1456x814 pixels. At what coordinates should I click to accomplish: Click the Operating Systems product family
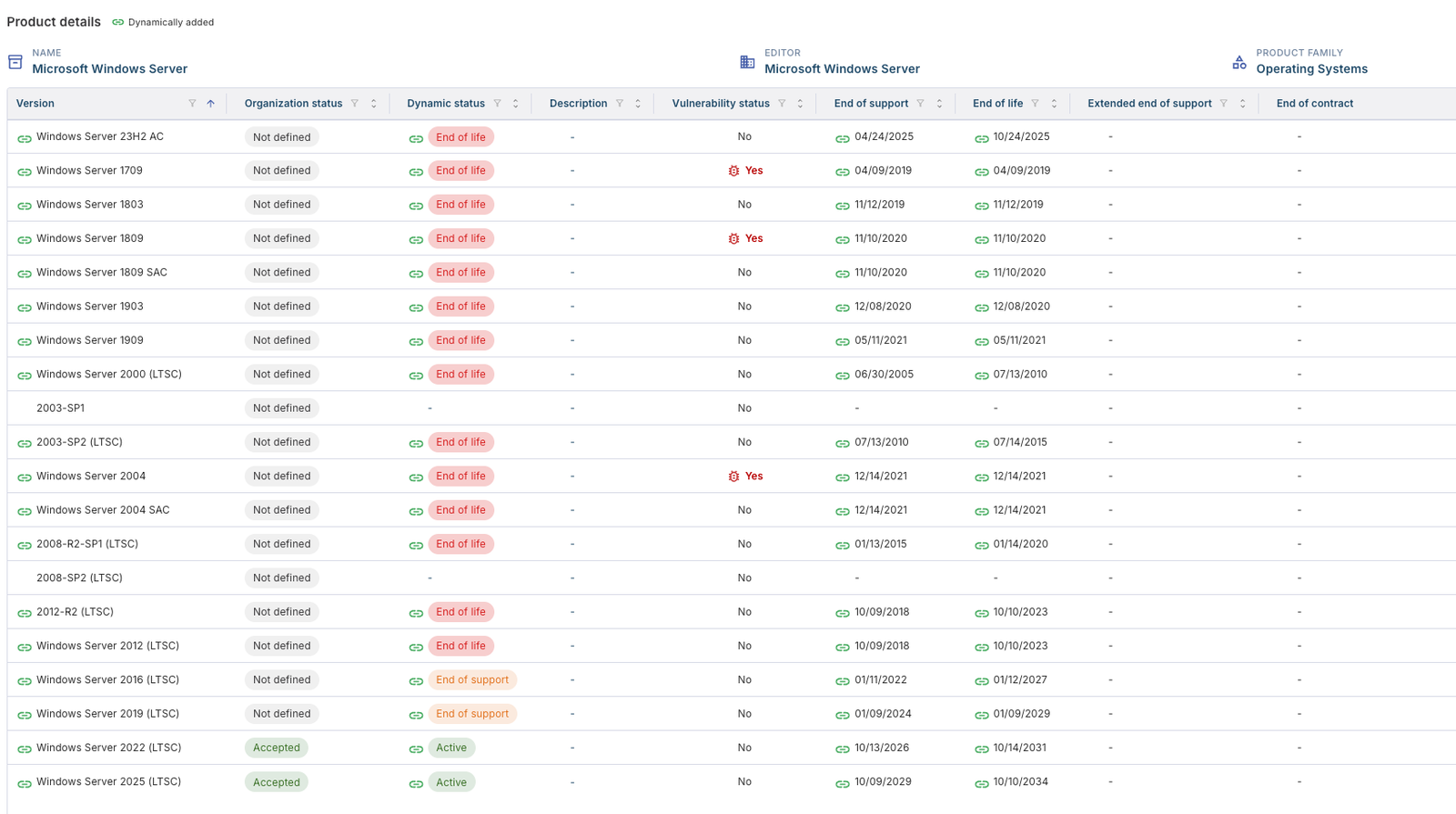click(1311, 69)
